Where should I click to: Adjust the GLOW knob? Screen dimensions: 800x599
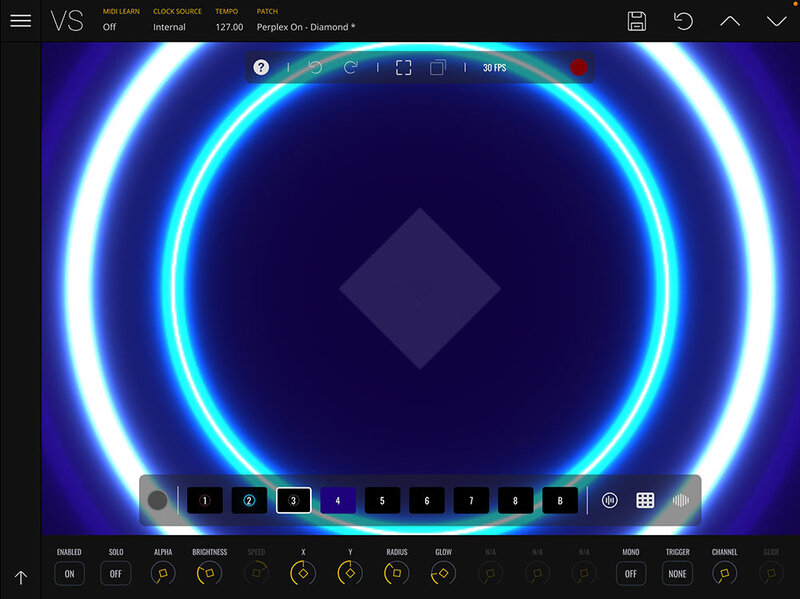click(443, 573)
